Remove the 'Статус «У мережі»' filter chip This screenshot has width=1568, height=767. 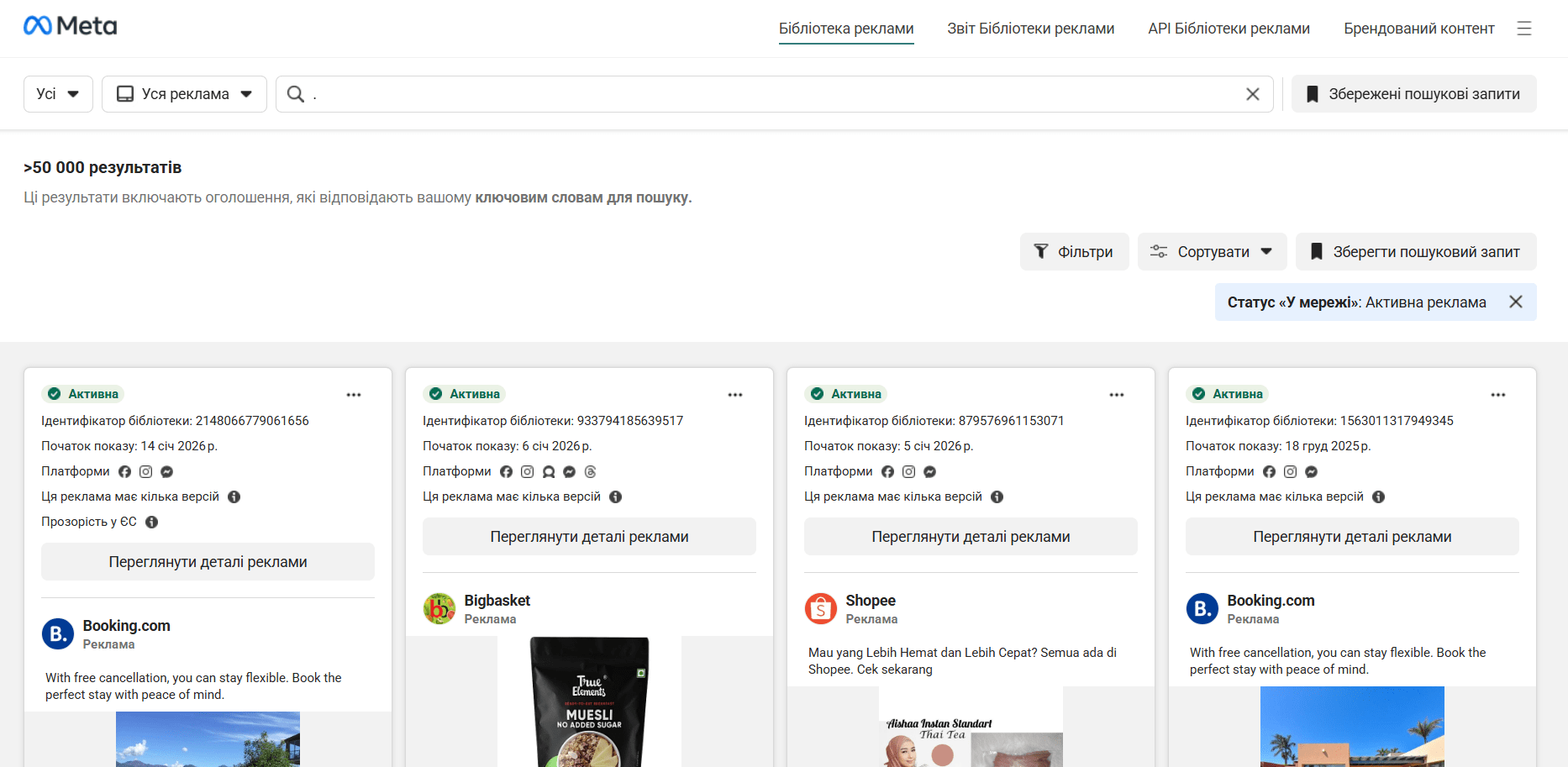click(x=1516, y=302)
